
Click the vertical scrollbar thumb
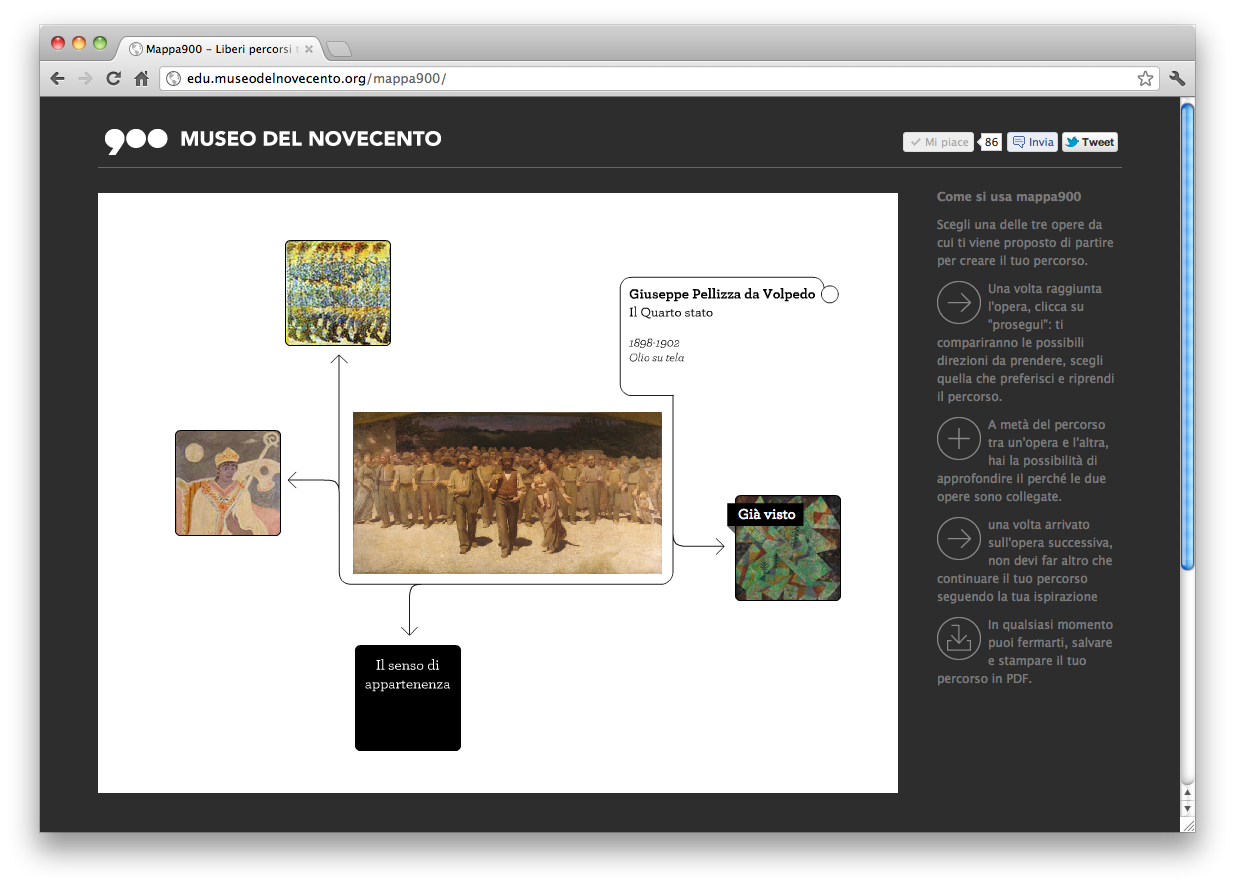pyautogui.click(x=1187, y=336)
